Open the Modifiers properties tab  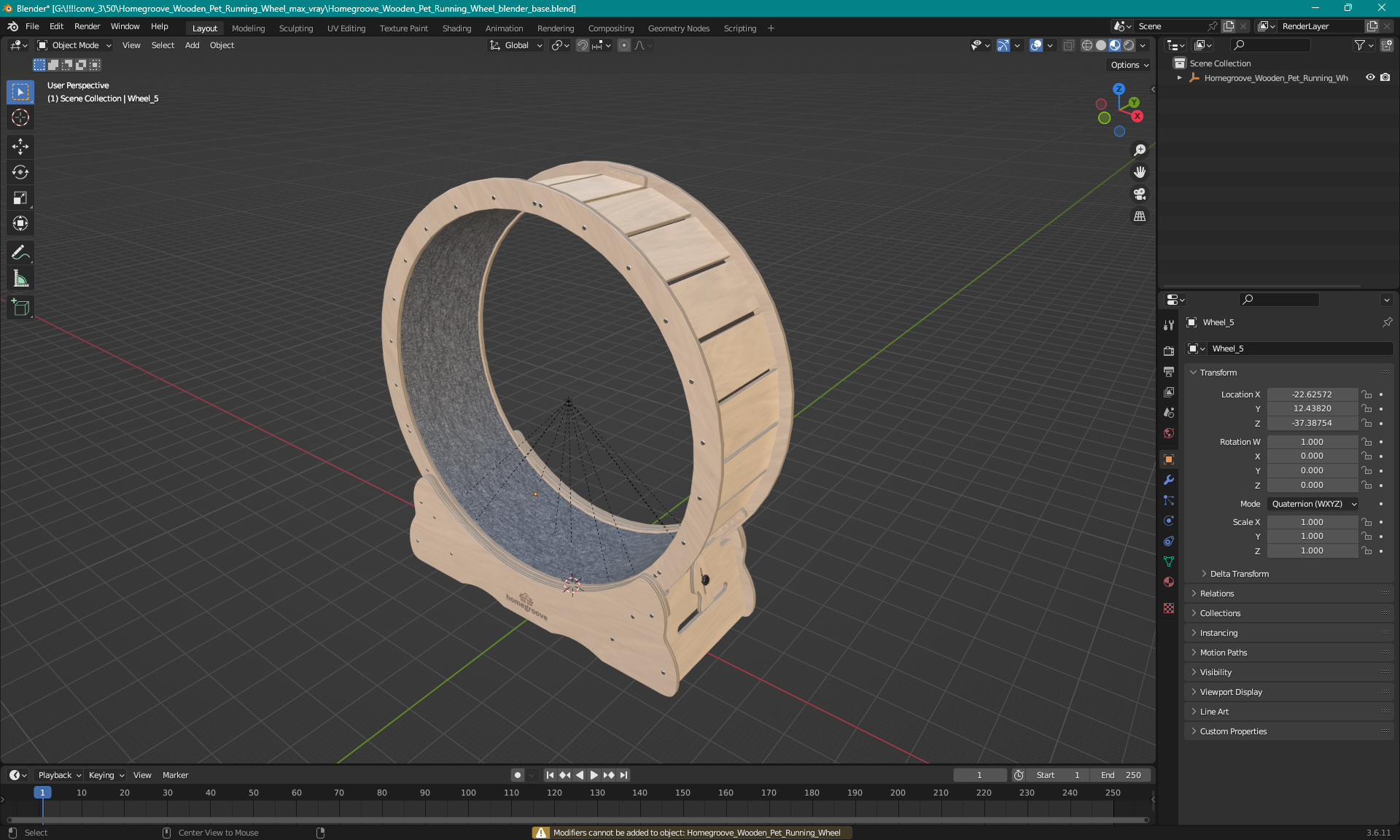pyautogui.click(x=1169, y=480)
